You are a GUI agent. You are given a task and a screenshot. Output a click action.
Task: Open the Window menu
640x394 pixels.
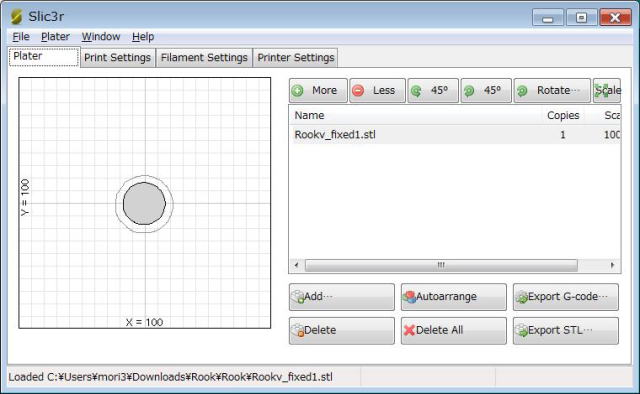coord(101,37)
